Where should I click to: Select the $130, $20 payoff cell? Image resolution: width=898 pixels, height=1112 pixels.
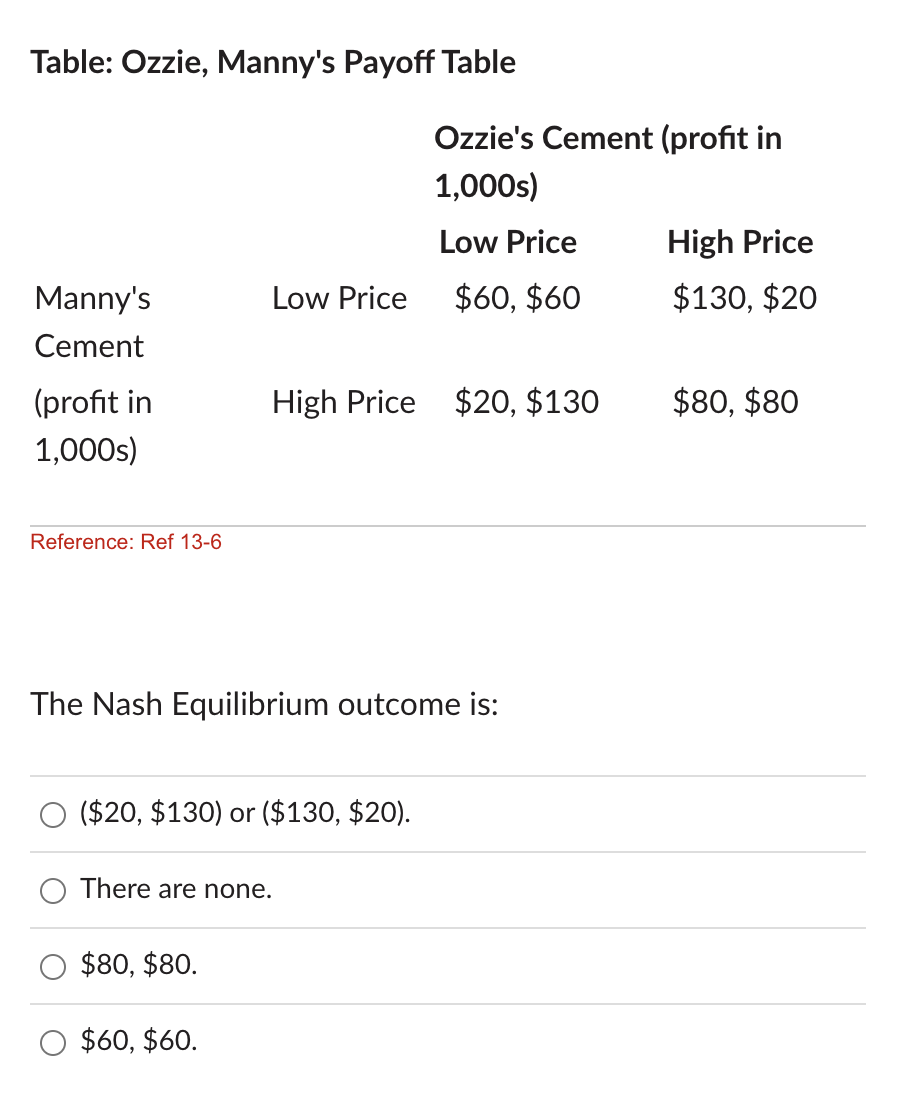(x=744, y=297)
